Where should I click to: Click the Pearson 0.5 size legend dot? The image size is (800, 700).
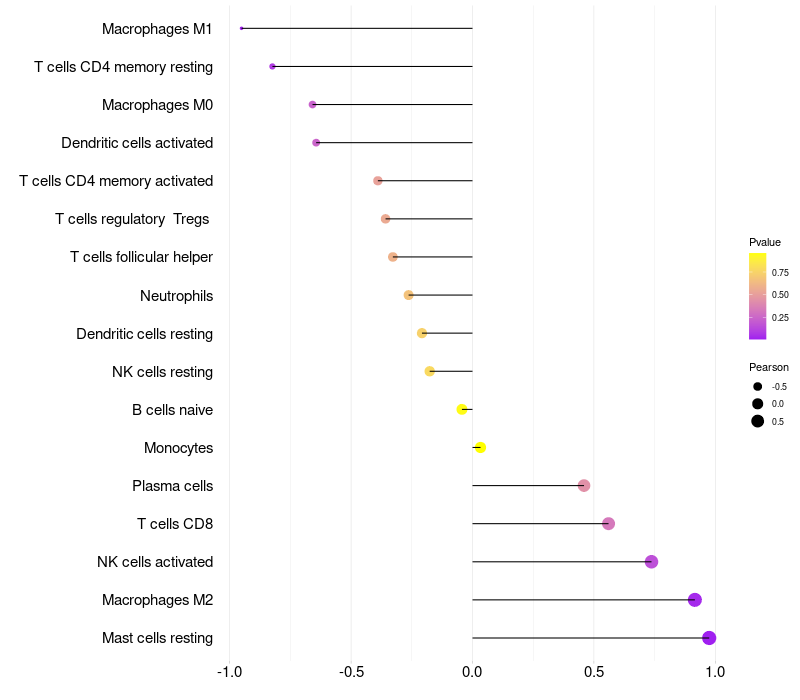click(x=758, y=421)
